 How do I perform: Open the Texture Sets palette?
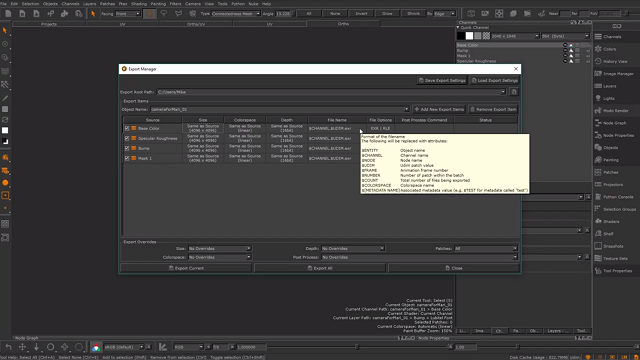[x=615, y=258]
